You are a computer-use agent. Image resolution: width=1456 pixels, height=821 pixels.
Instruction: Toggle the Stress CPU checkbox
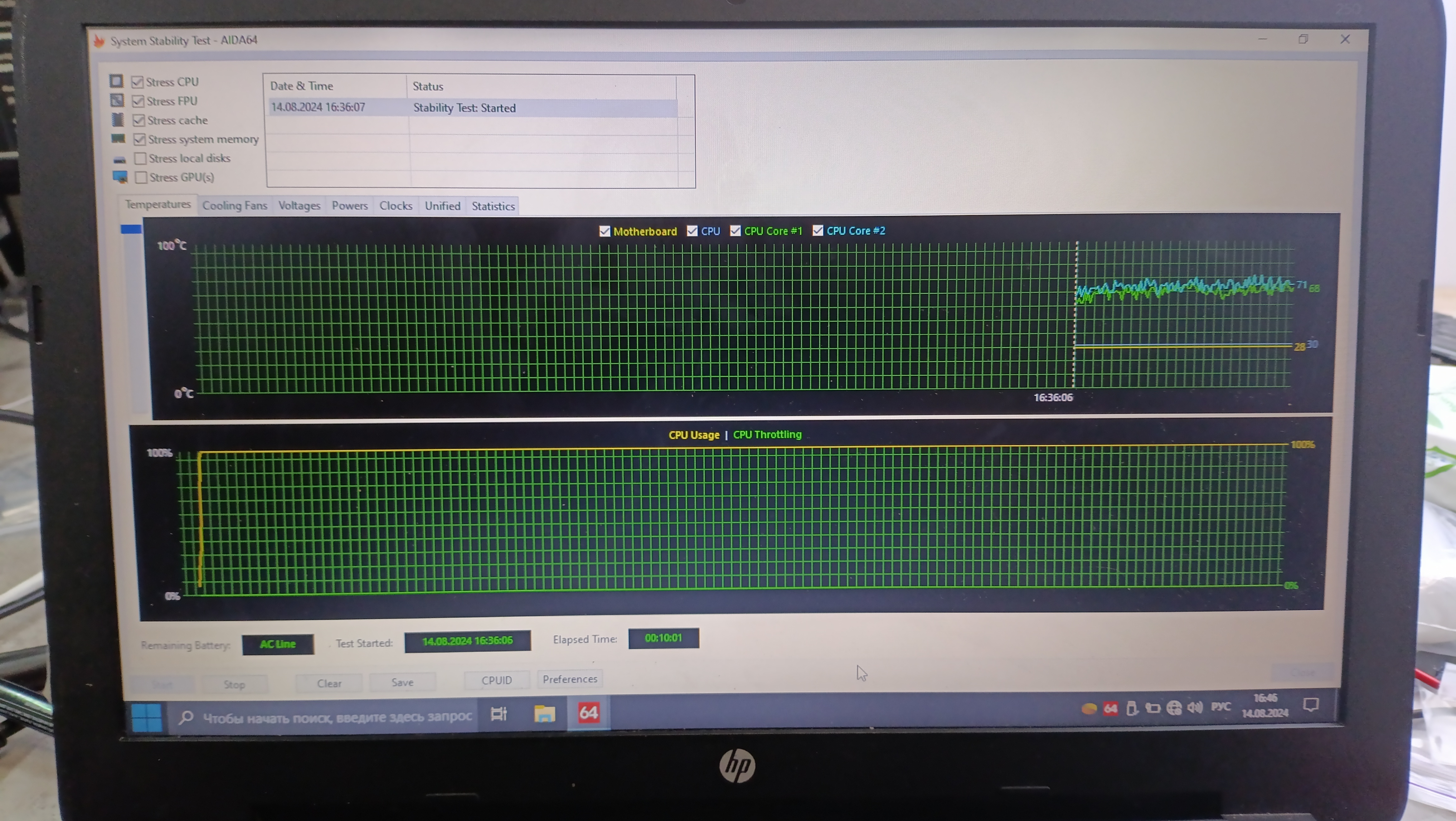(x=137, y=82)
